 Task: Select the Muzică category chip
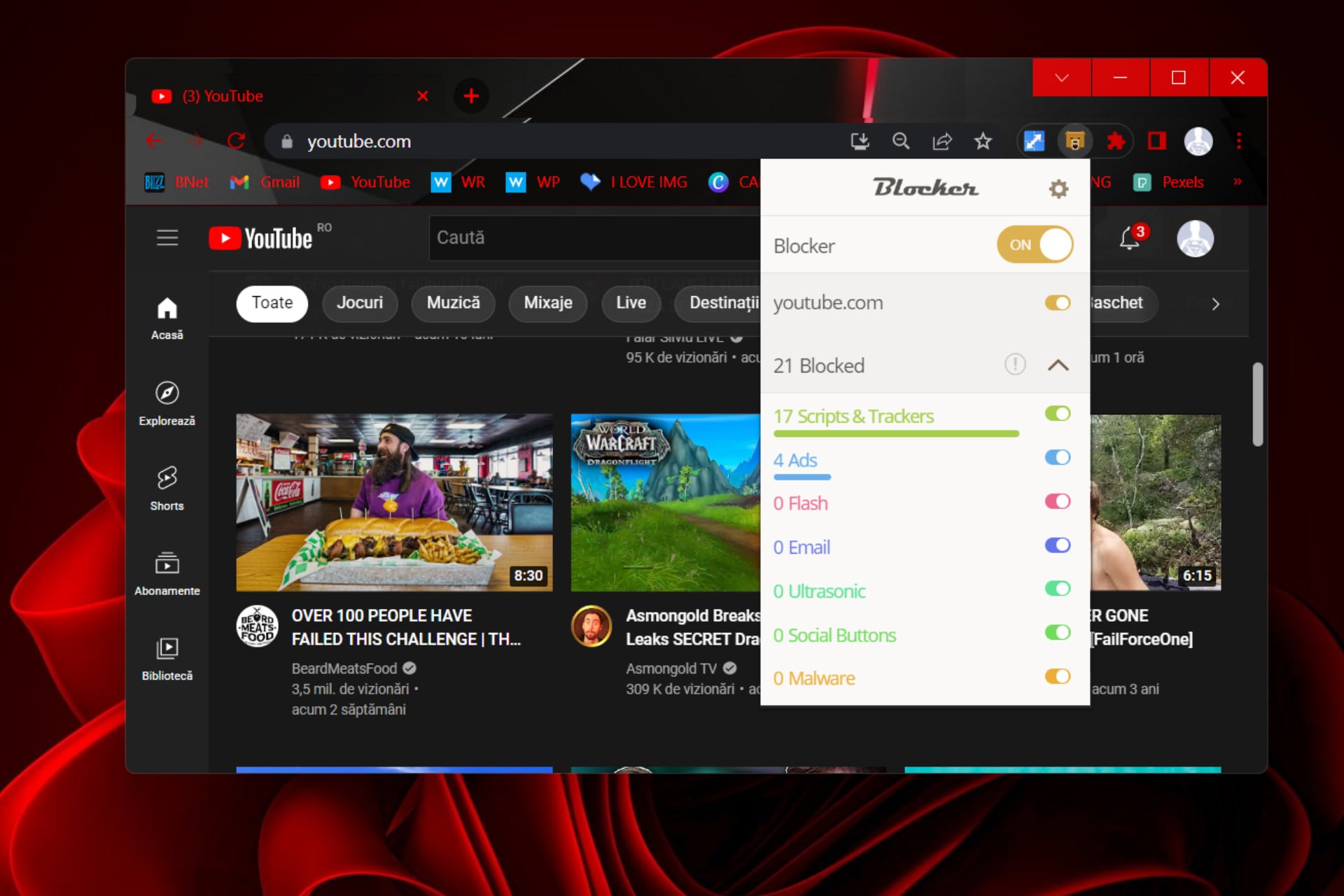(454, 303)
